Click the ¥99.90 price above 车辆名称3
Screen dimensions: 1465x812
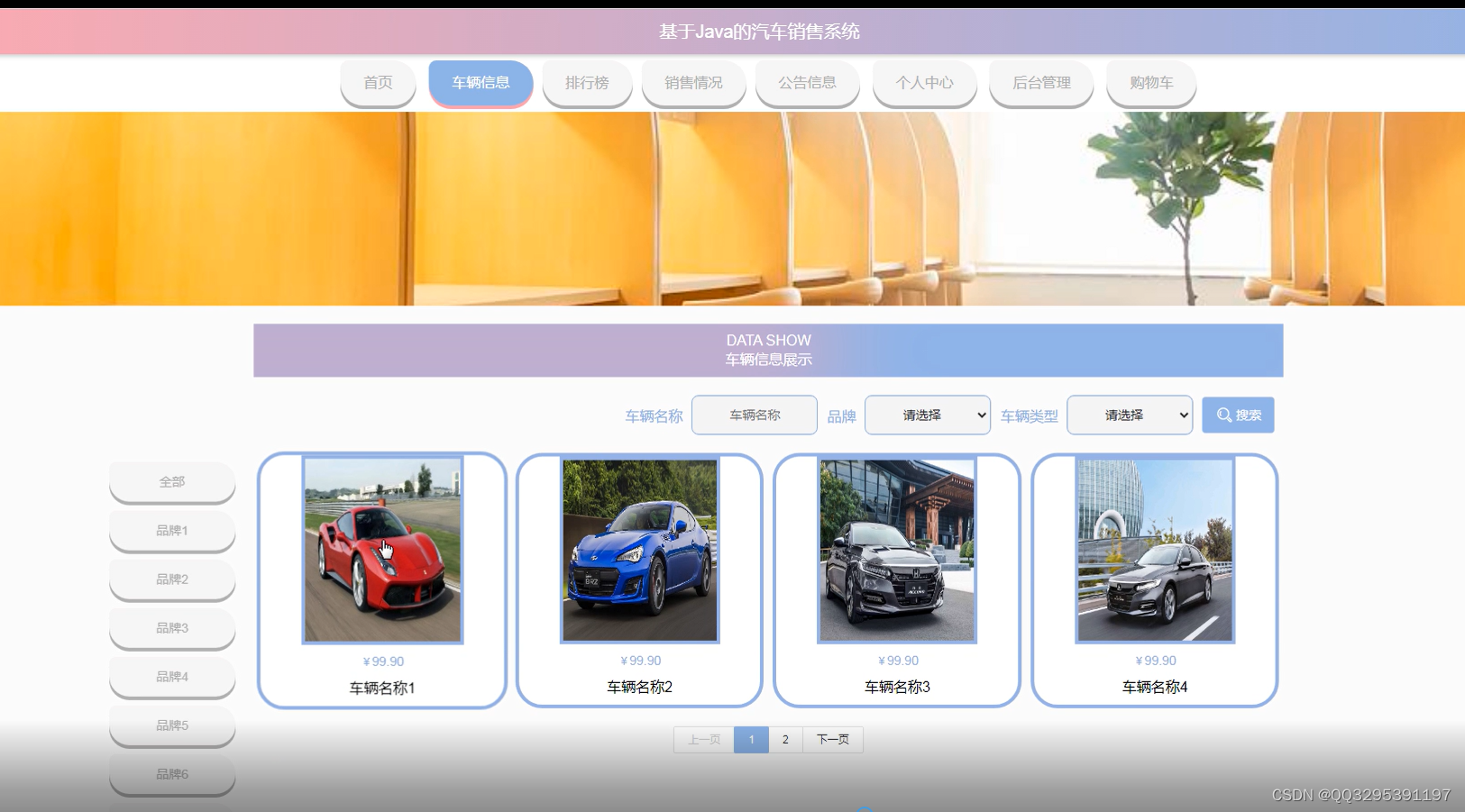[899, 661]
